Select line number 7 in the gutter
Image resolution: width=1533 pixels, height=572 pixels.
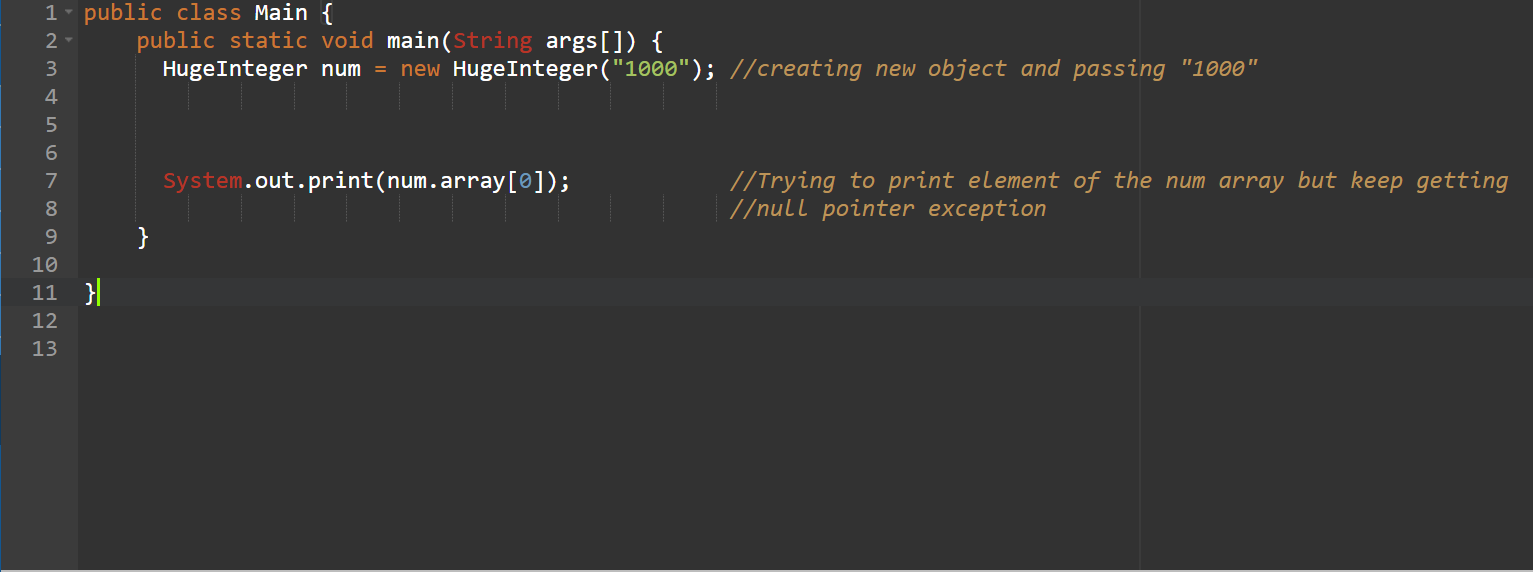pyautogui.click(x=51, y=181)
